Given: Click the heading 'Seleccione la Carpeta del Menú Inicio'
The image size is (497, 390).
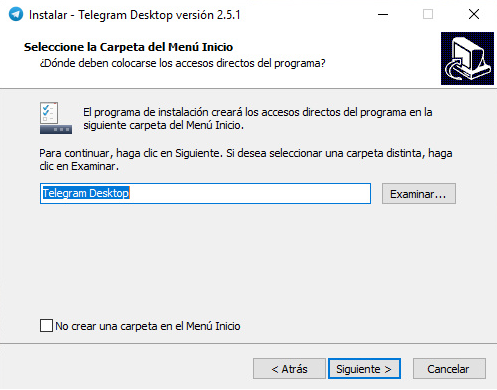Looking at the screenshot, I should point(128,47).
